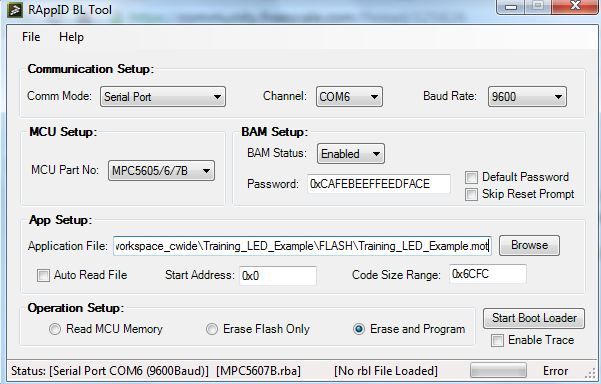
Task: Open the BAM Status dropdown showing Enabled
Action: [x=351, y=154]
